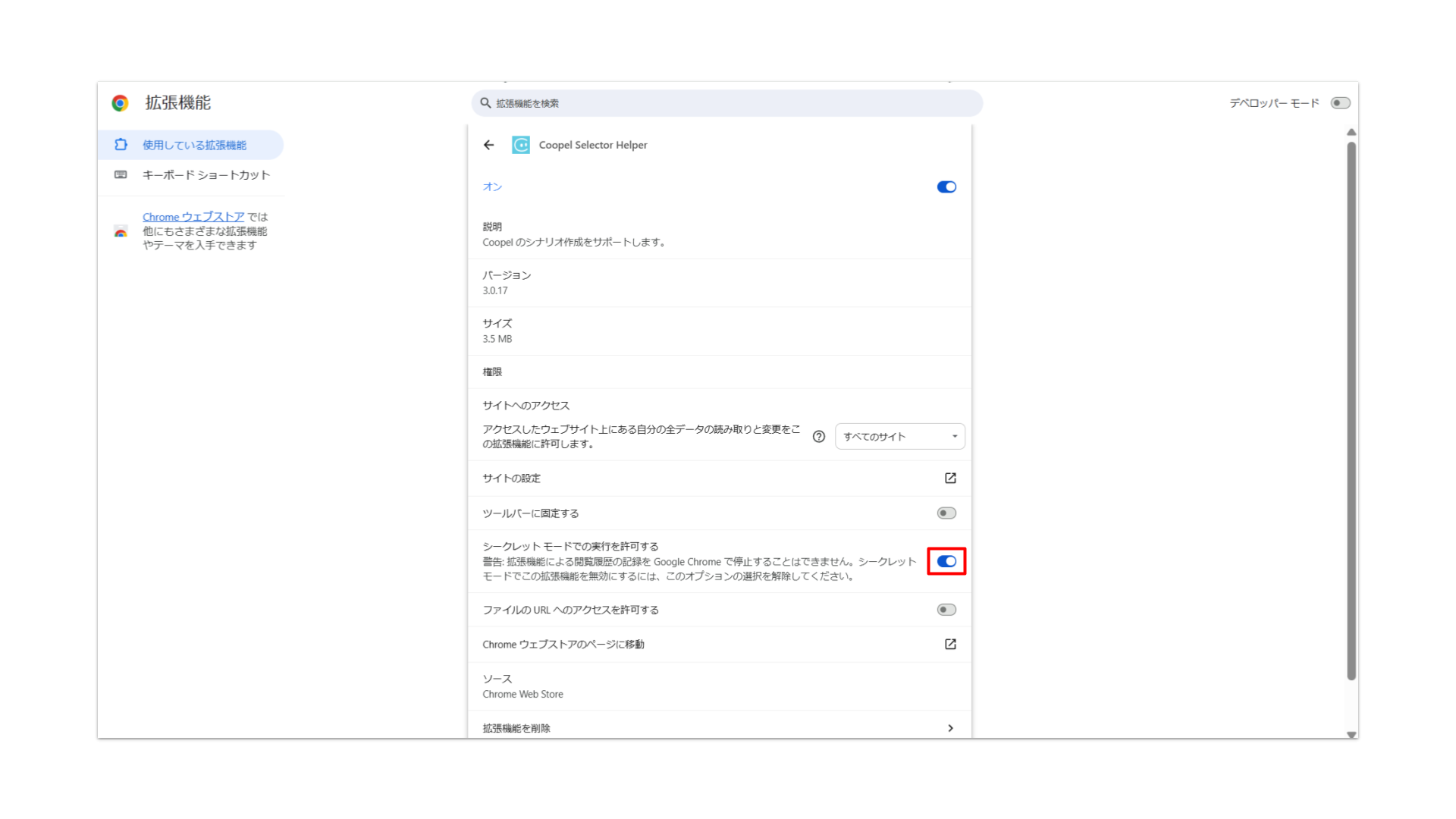
Task: Select 使用している拡張機能 in the sidebar
Action: tap(190, 145)
